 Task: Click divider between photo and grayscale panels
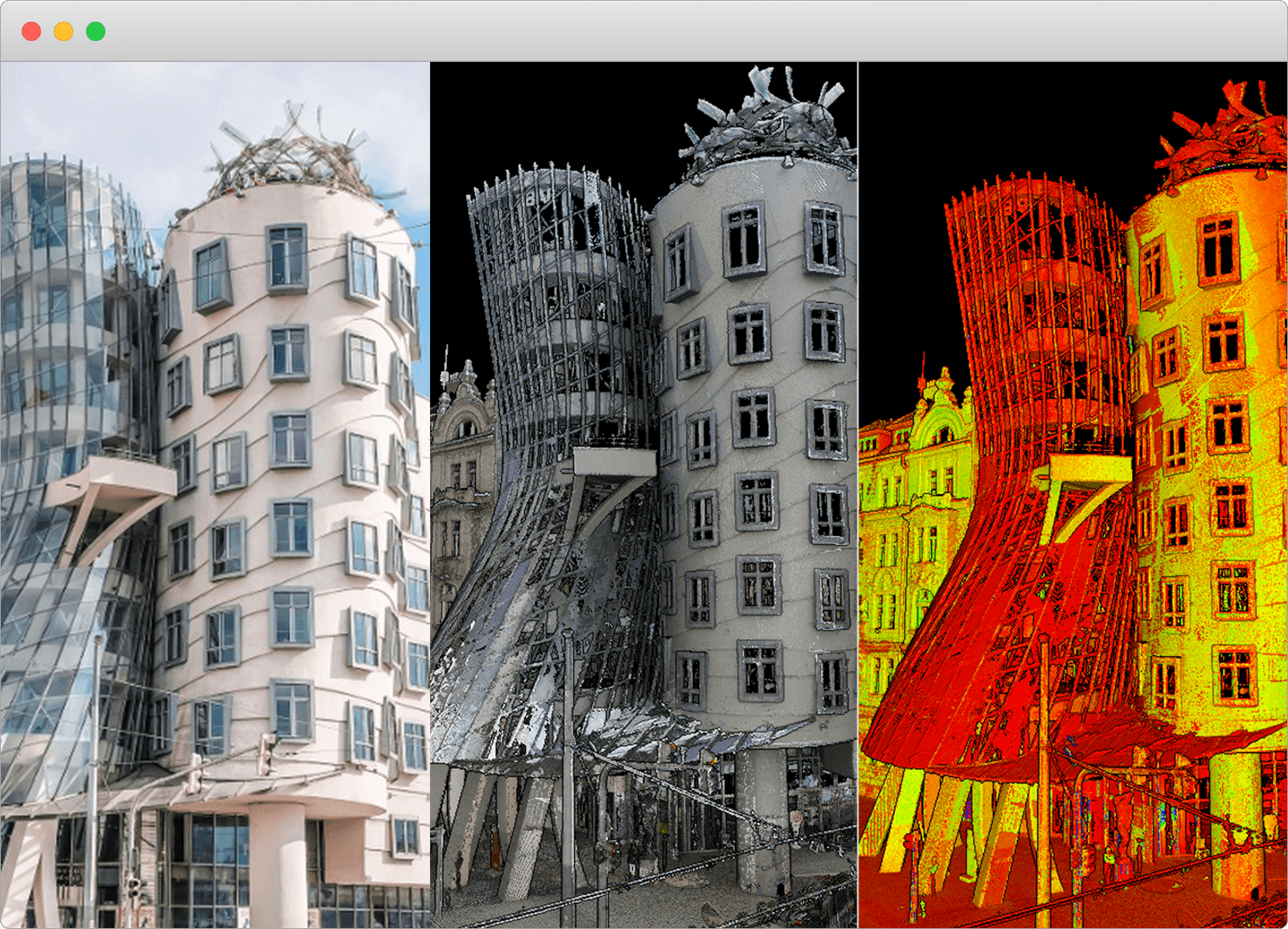click(x=430, y=494)
